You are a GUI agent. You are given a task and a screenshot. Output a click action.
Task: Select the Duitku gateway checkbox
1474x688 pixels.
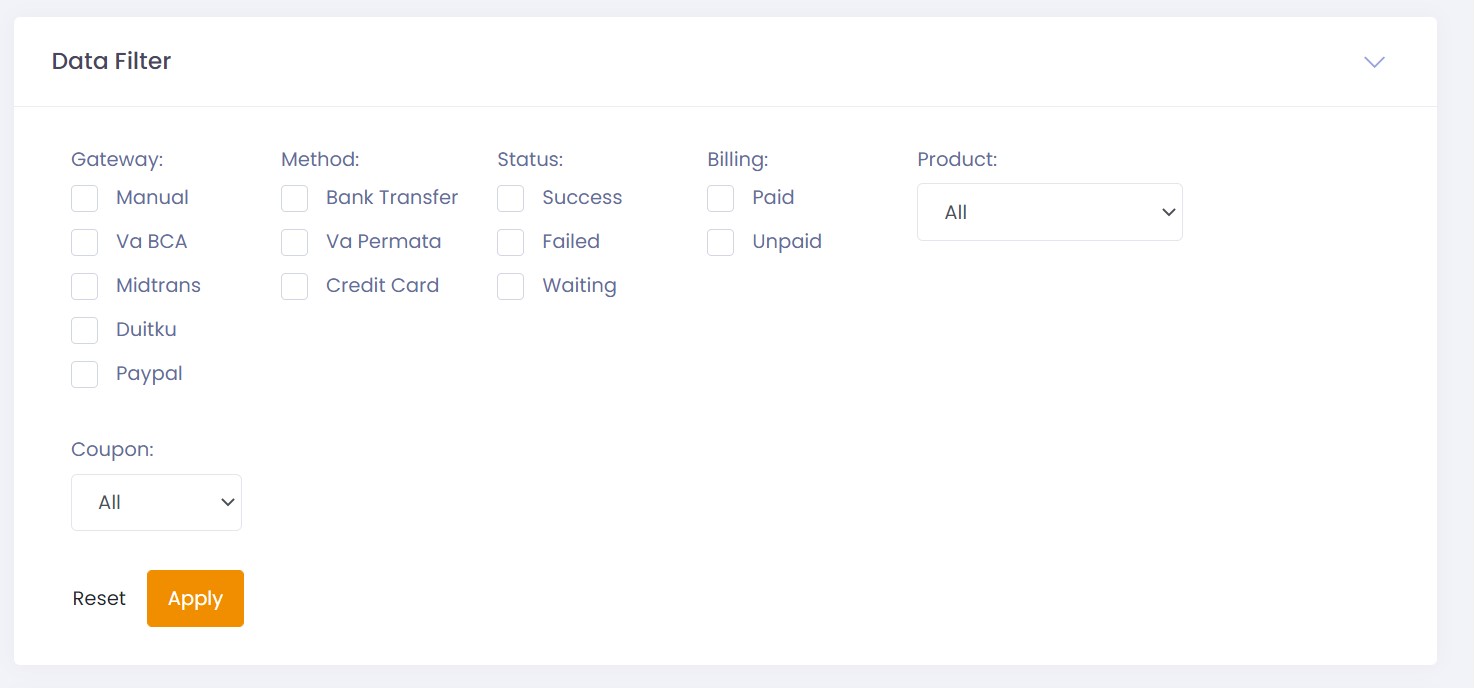(x=85, y=330)
